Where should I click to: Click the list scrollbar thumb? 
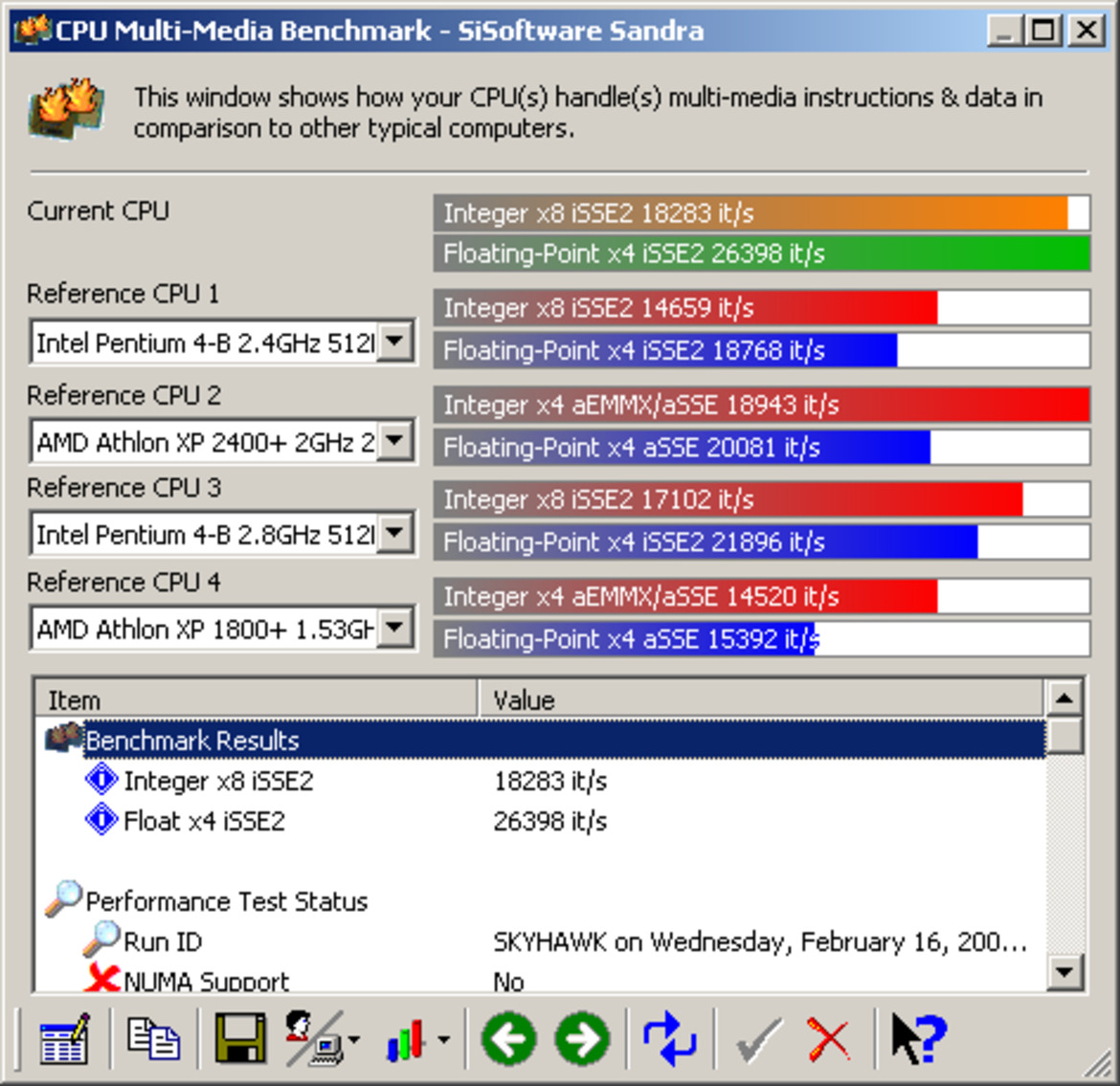(x=1064, y=735)
